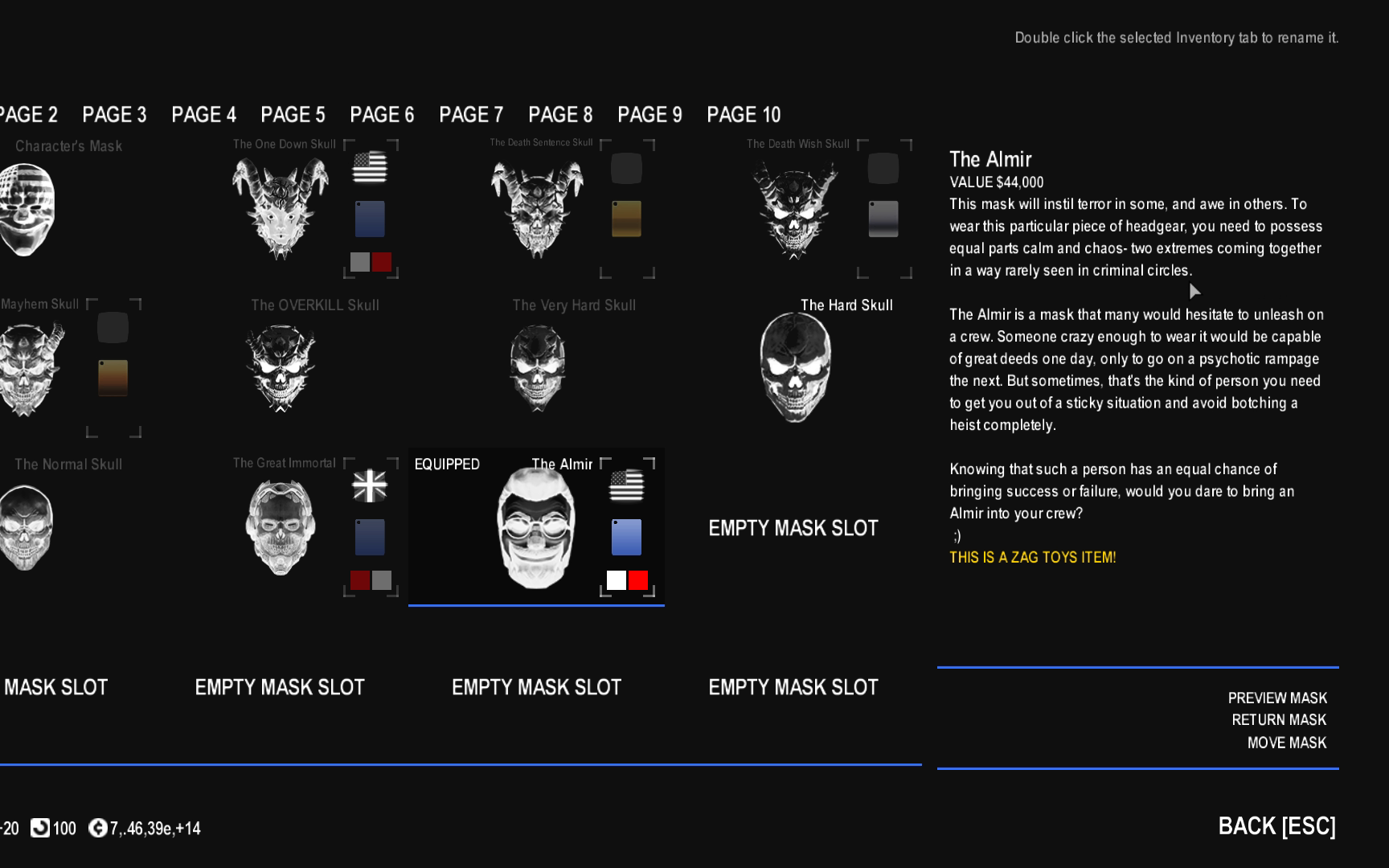Click the blue material swatch on One Down Skull
The height and width of the screenshot is (868, 1389).
click(x=370, y=219)
